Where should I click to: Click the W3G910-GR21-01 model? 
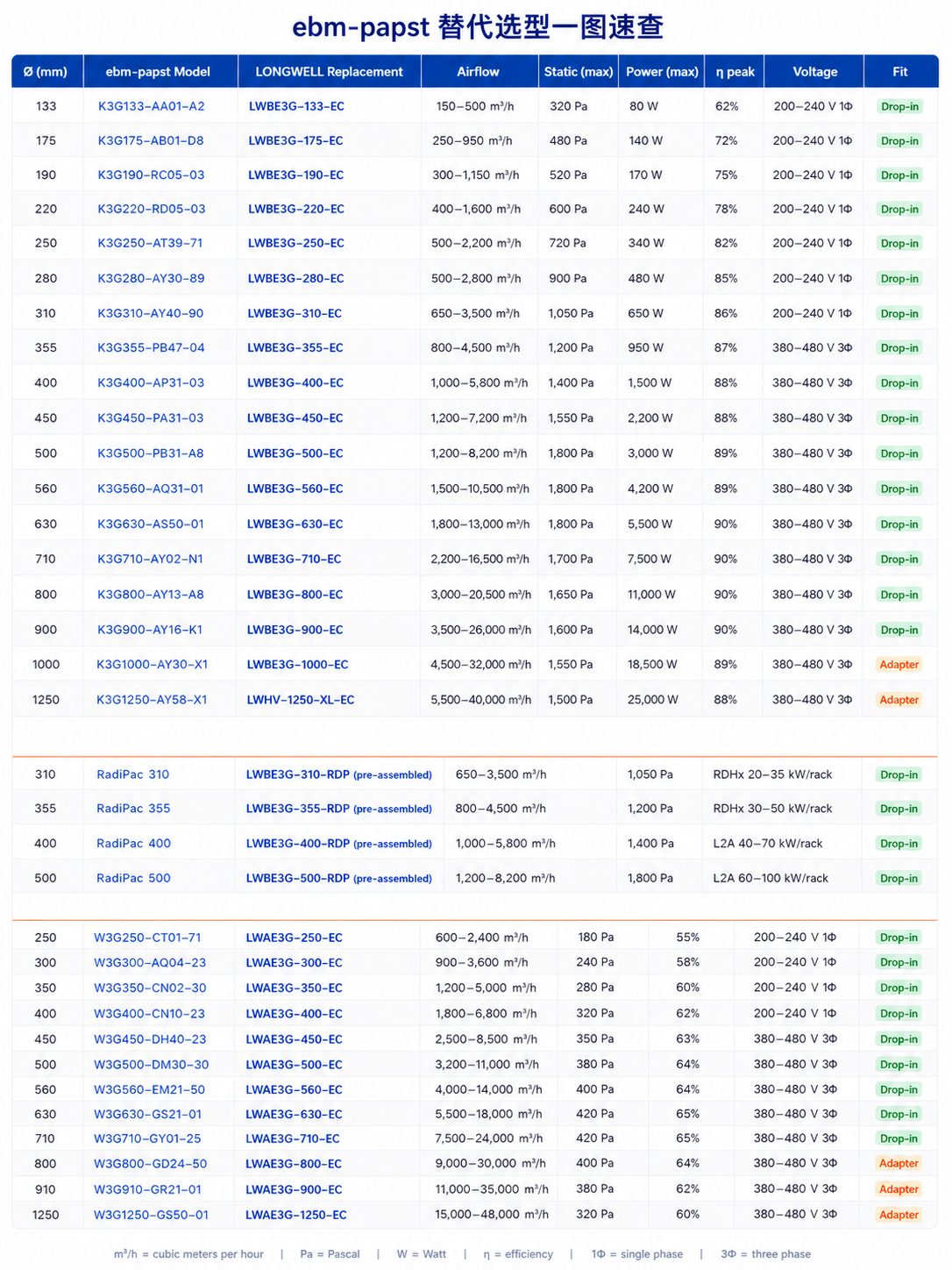click(148, 1190)
